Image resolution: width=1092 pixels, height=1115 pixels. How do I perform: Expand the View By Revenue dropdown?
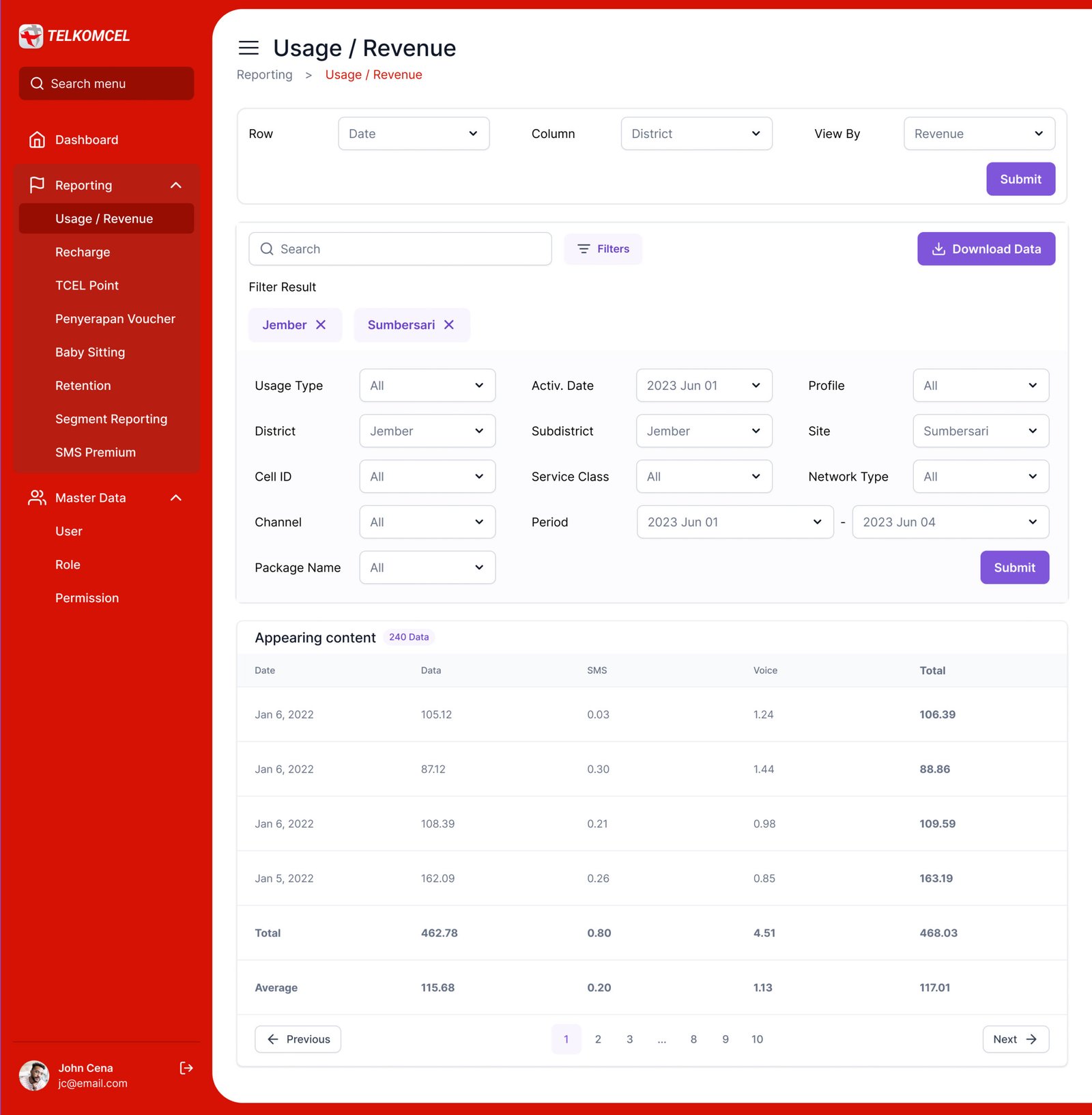point(979,134)
